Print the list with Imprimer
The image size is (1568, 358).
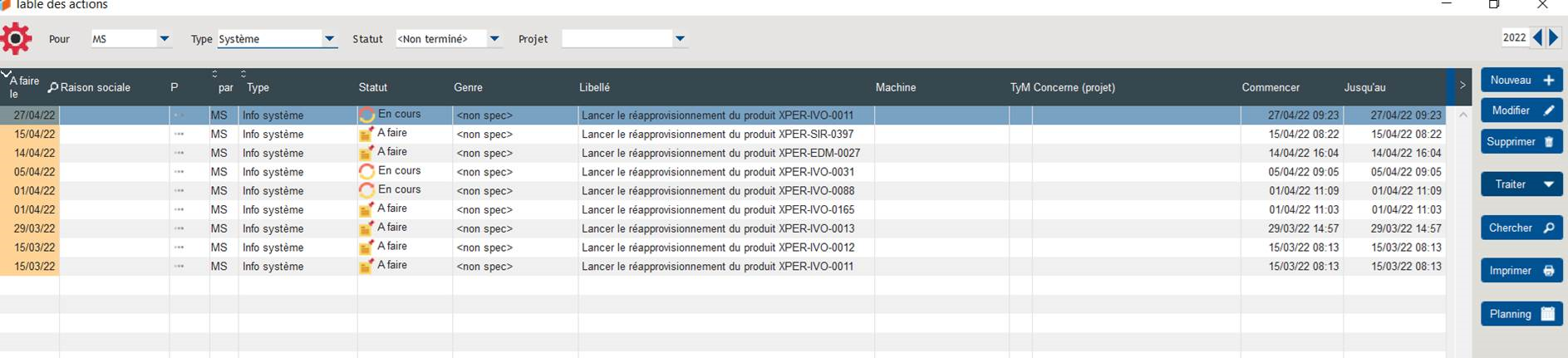pyautogui.click(x=1521, y=271)
